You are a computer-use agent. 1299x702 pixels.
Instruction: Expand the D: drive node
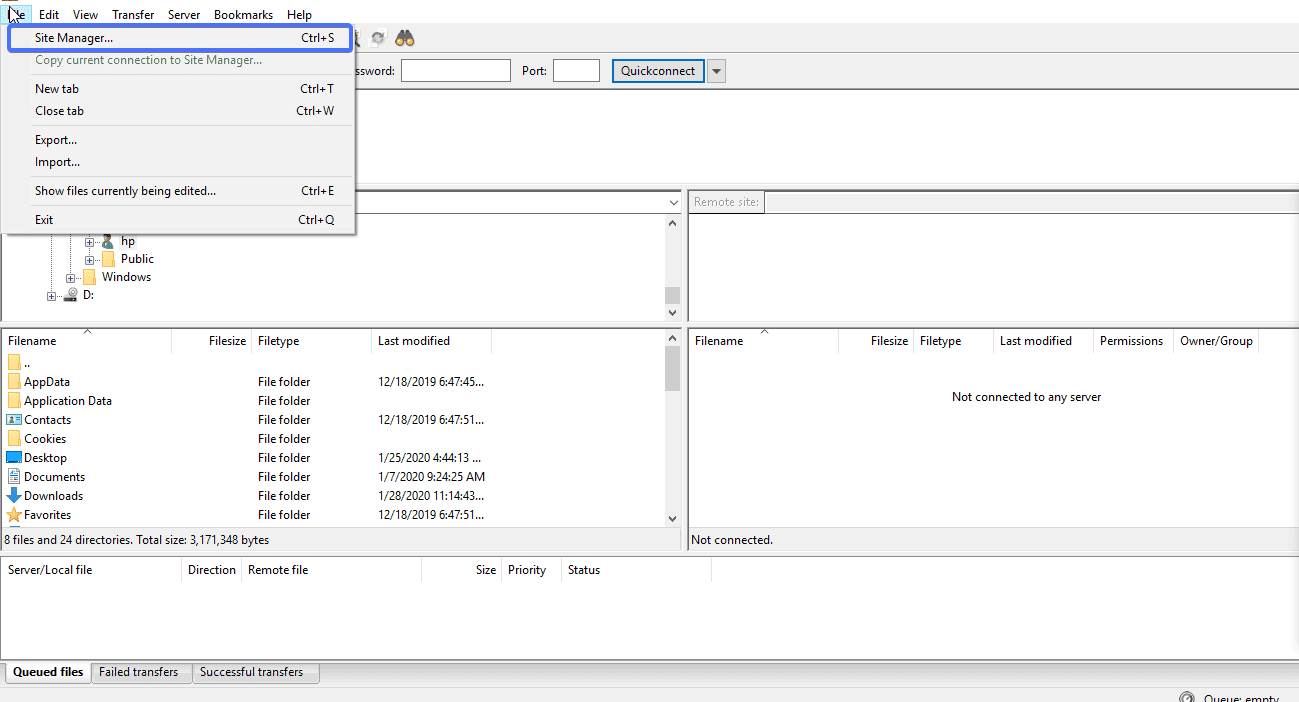click(x=52, y=295)
